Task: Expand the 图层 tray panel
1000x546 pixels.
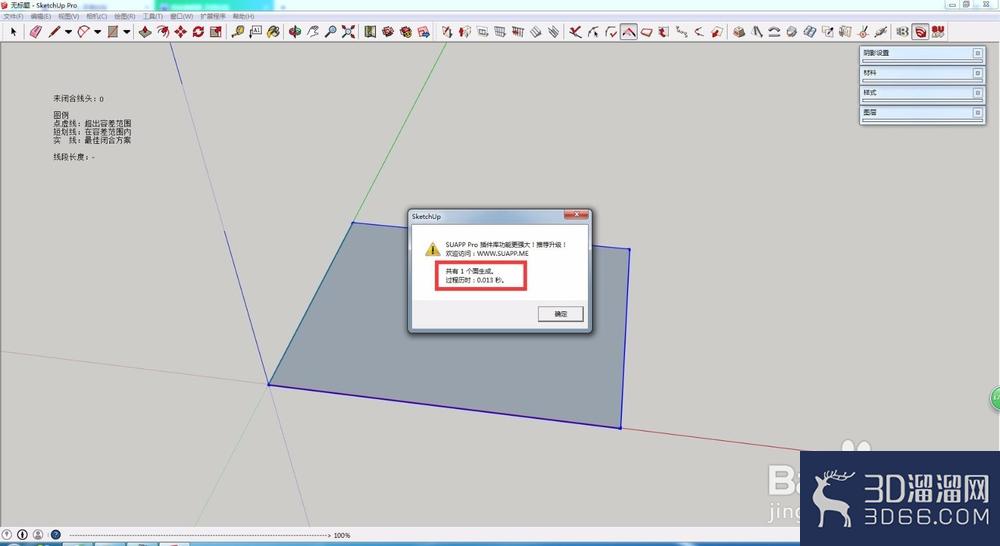Action: coord(922,113)
